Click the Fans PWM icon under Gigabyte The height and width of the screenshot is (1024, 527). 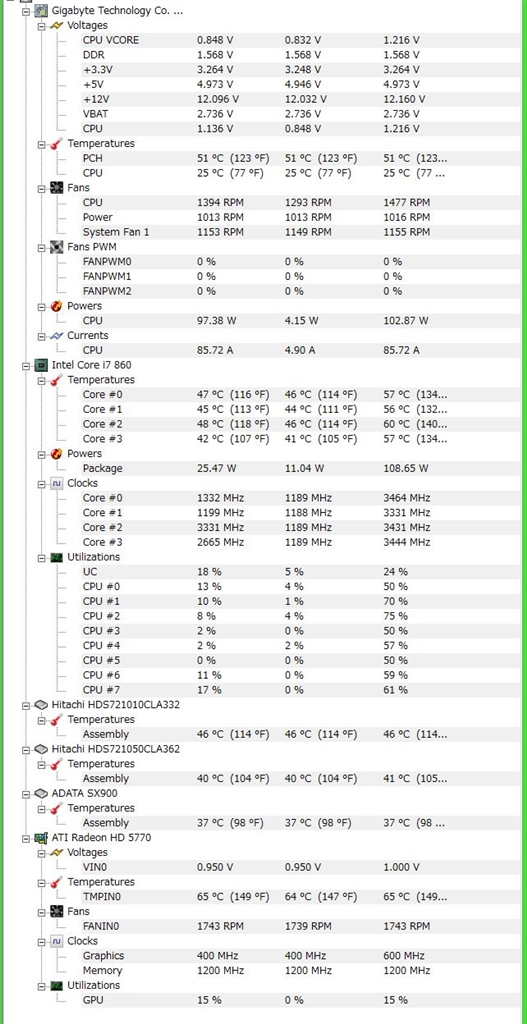coord(57,247)
